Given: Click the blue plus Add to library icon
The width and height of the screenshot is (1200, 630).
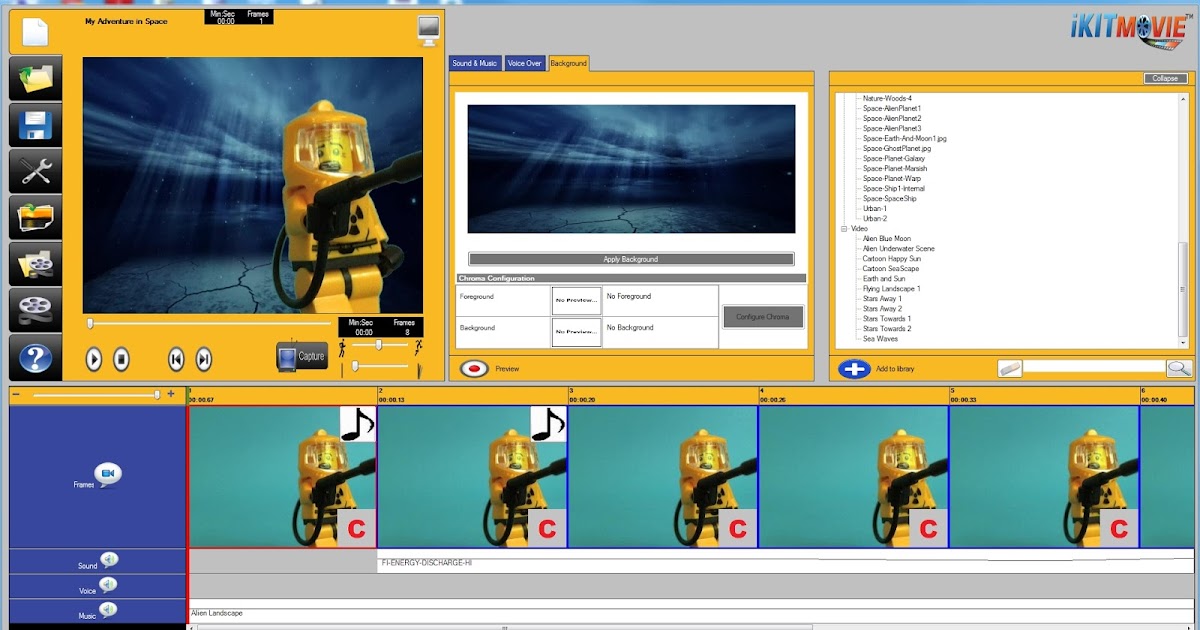Looking at the screenshot, I should click(854, 368).
